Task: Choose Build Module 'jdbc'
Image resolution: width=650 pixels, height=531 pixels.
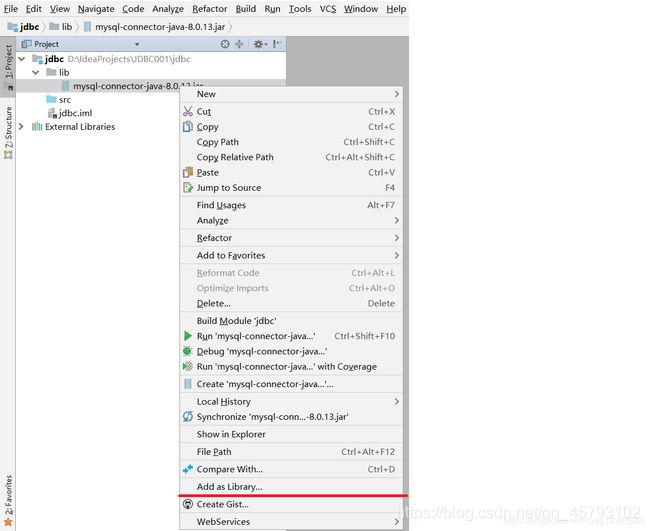Action: [x=291, y=321]
